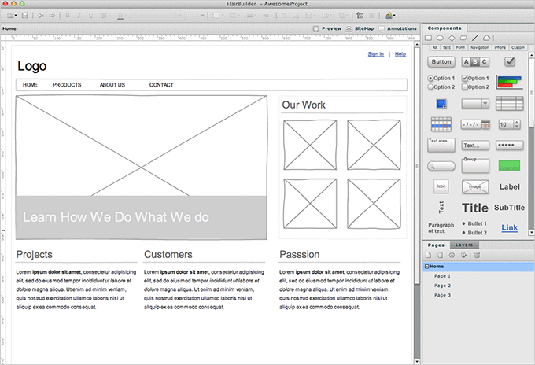
Task: Open the color chart dropdown in toolbar
Action: (x=390, y=16)
